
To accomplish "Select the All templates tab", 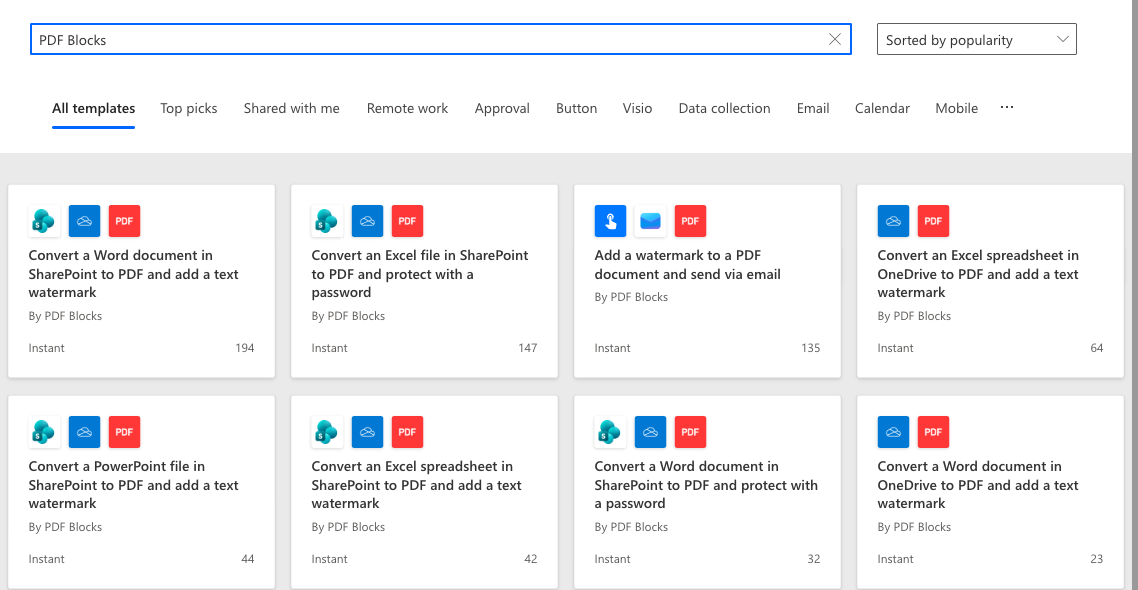I will [x=94, y=108].
